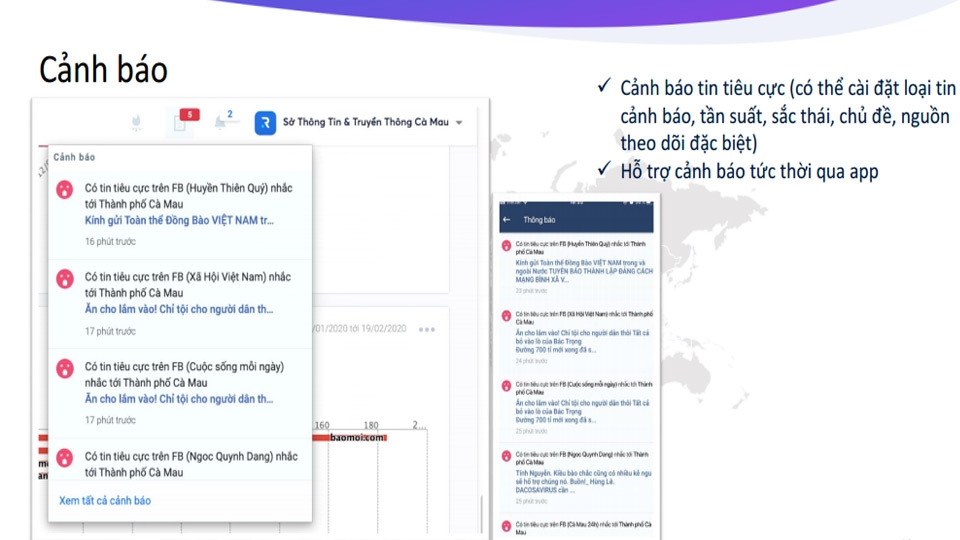Image resolution: width=960 pixels, height=540 pixels.
Task: Tap mobile alert icon for Cuộc sống mỗi ngày notification
Action: pos(506,386)
